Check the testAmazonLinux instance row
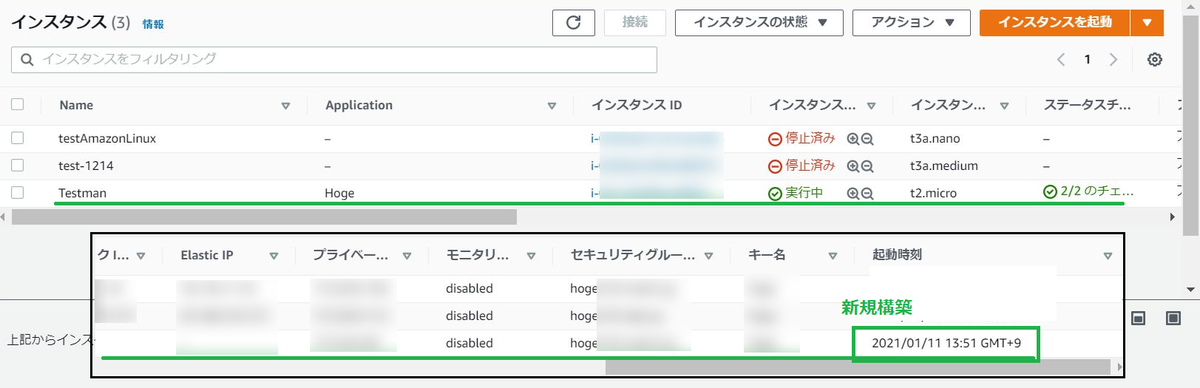1200x388 pixels. (17, 139)
